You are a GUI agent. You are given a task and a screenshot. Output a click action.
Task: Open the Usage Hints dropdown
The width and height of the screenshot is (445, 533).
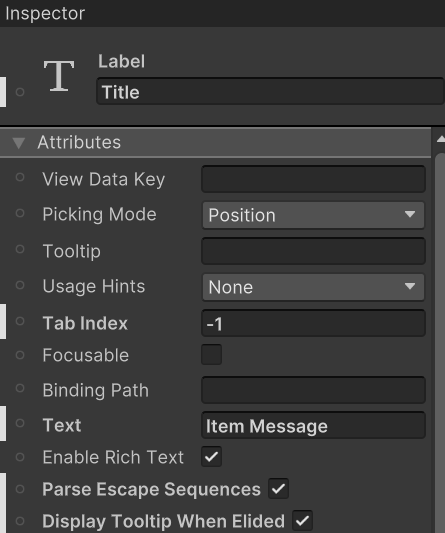313,287
